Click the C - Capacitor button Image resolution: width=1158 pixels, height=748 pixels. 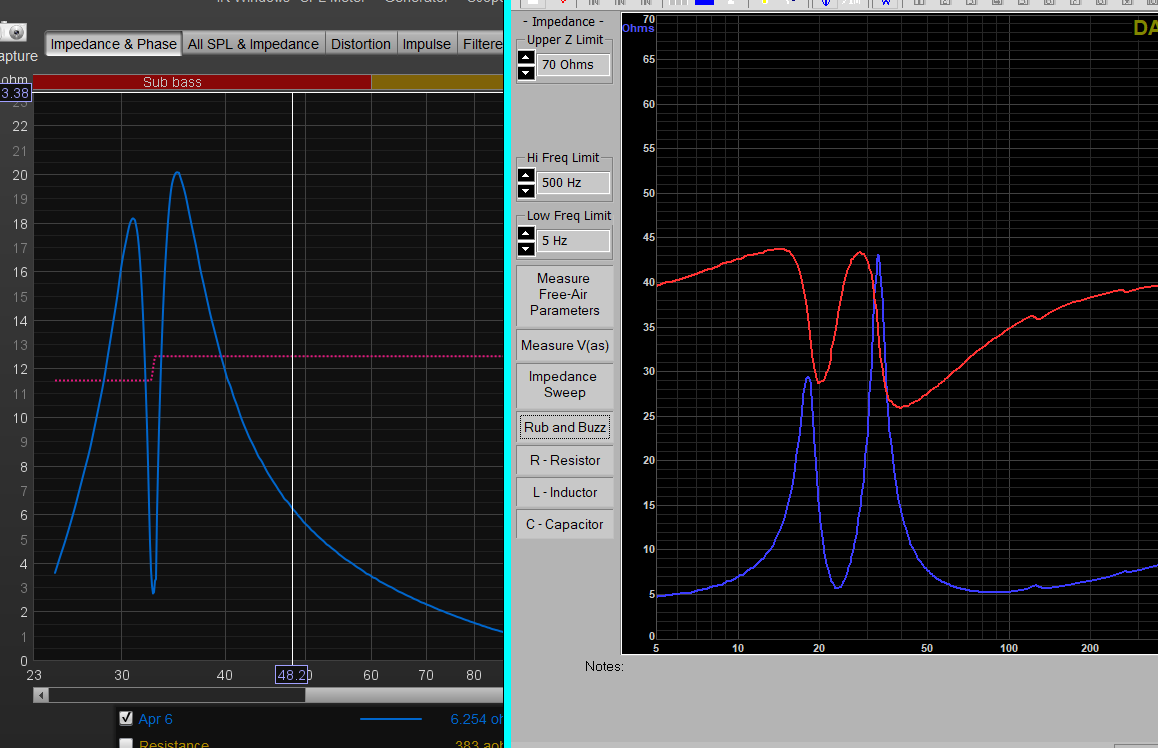(564, 524)
